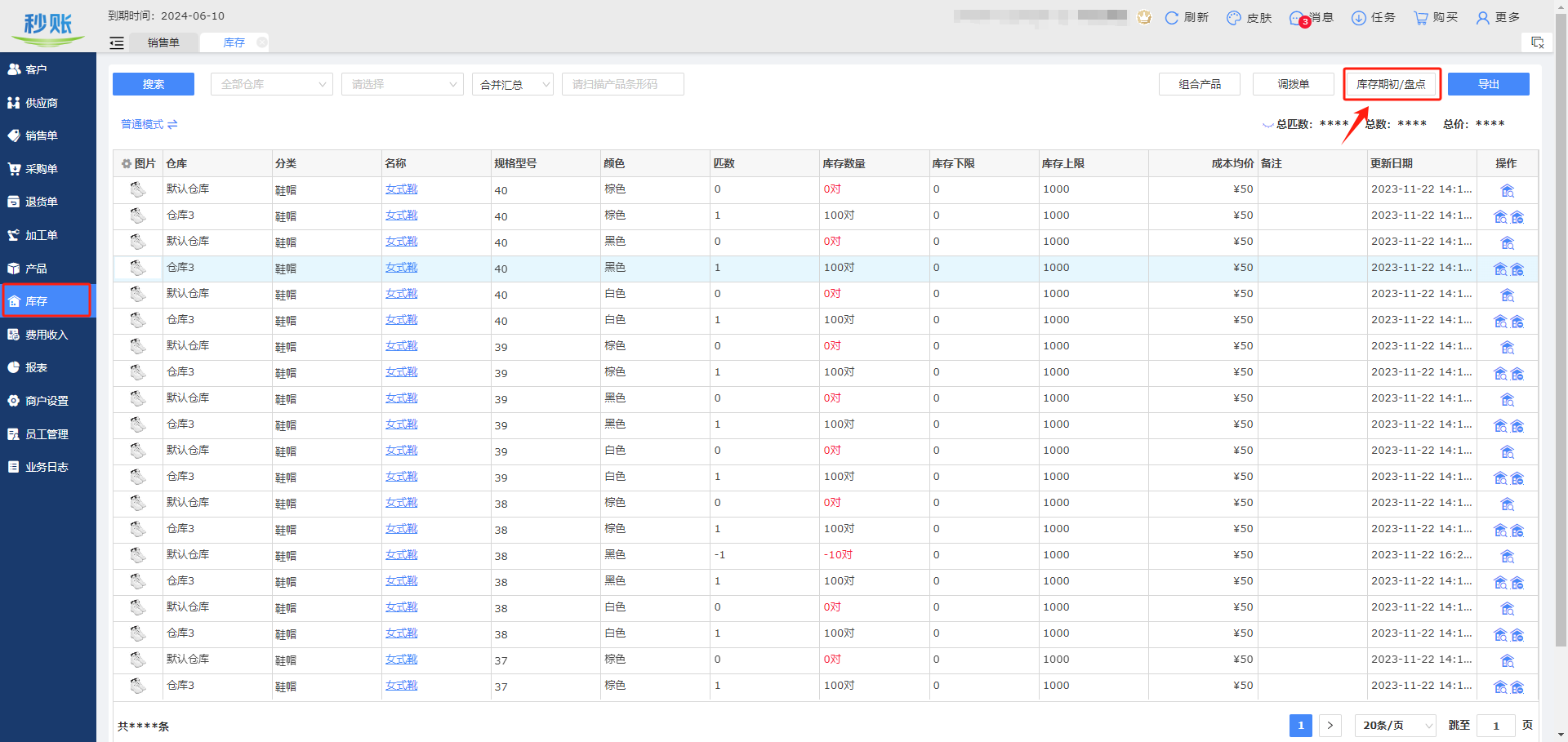The height and width of the screenshot is (742, 1568).
Task: Click the 跳至 page number input
Action: (1496, 725)
